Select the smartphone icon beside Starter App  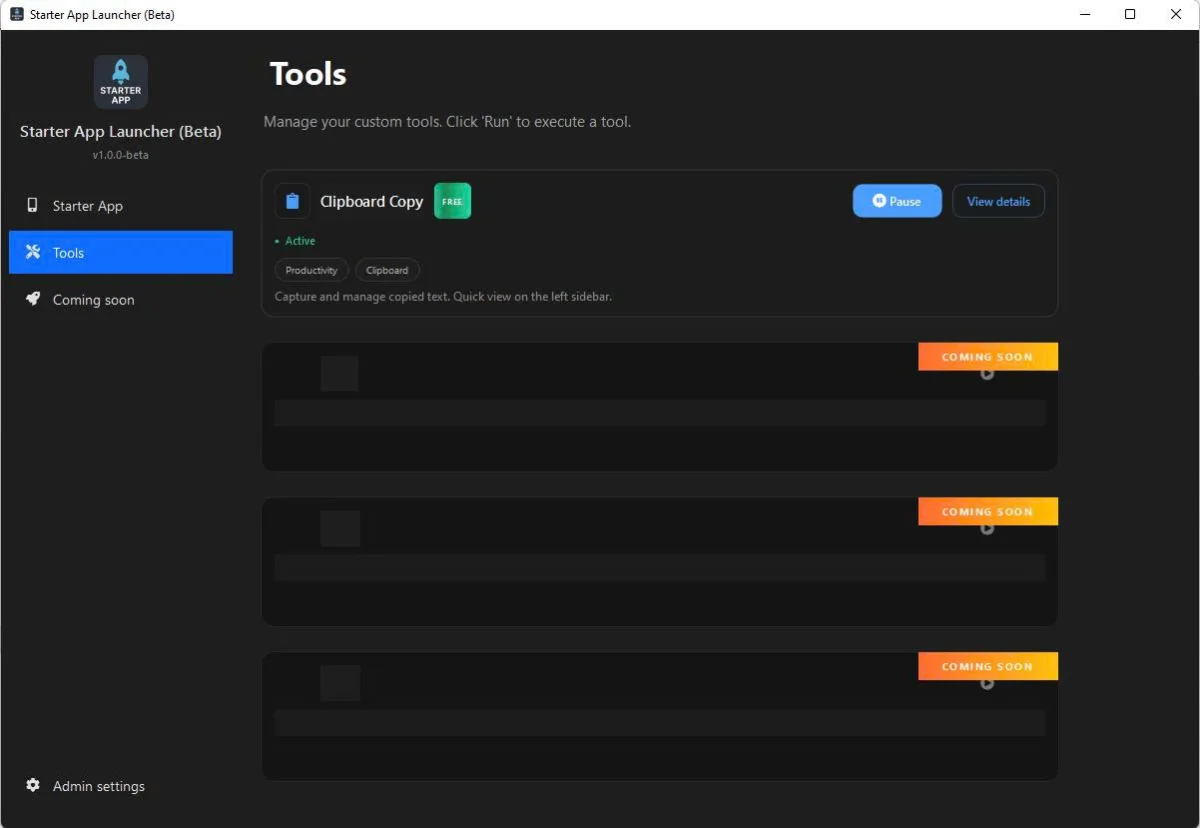pos(33,206)
